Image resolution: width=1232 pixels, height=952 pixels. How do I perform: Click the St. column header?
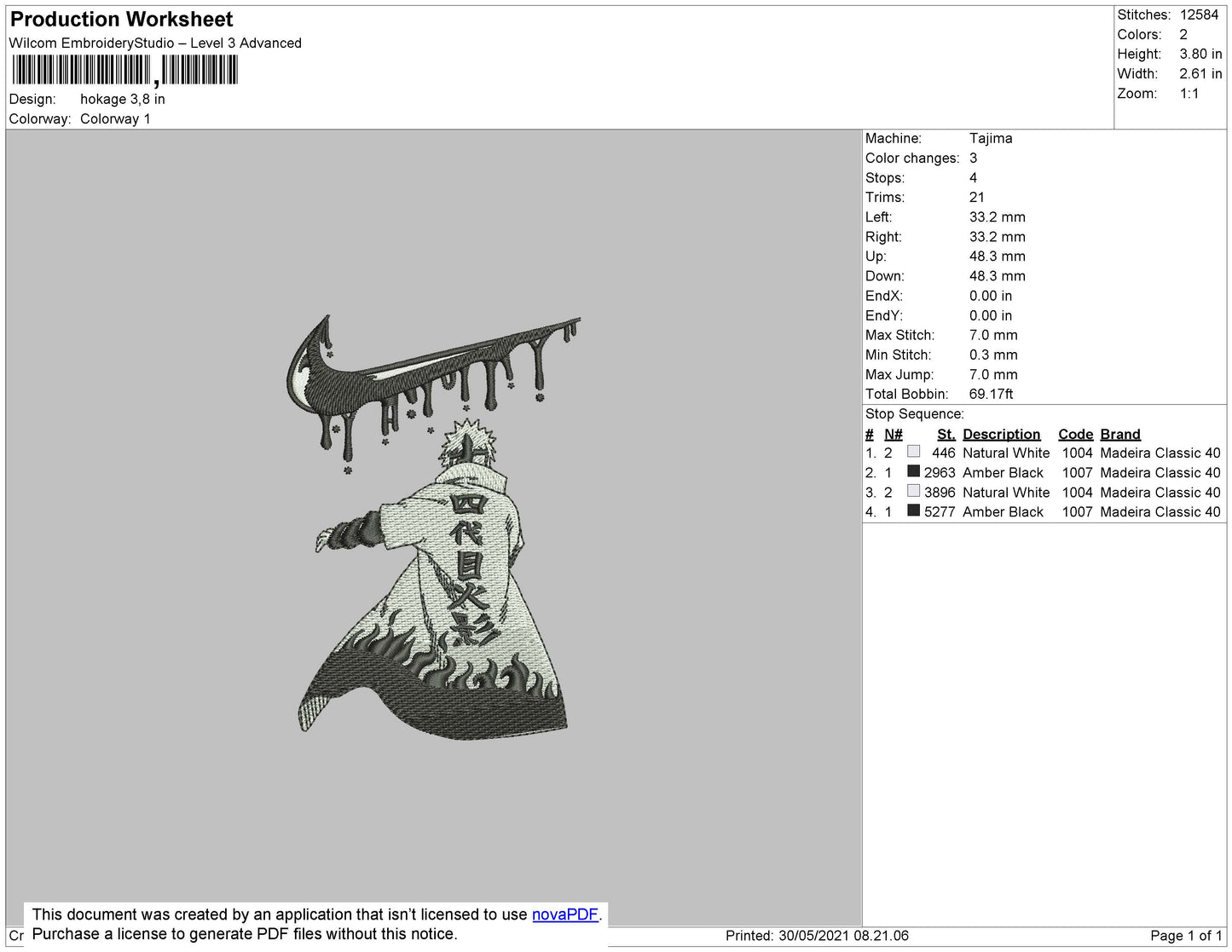click(946, 434)
